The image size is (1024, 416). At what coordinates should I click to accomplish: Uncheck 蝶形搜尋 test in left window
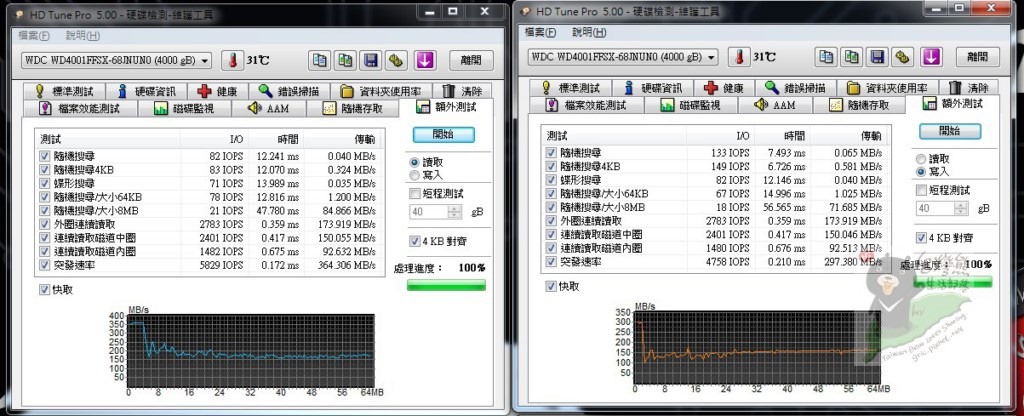(44, 184)
